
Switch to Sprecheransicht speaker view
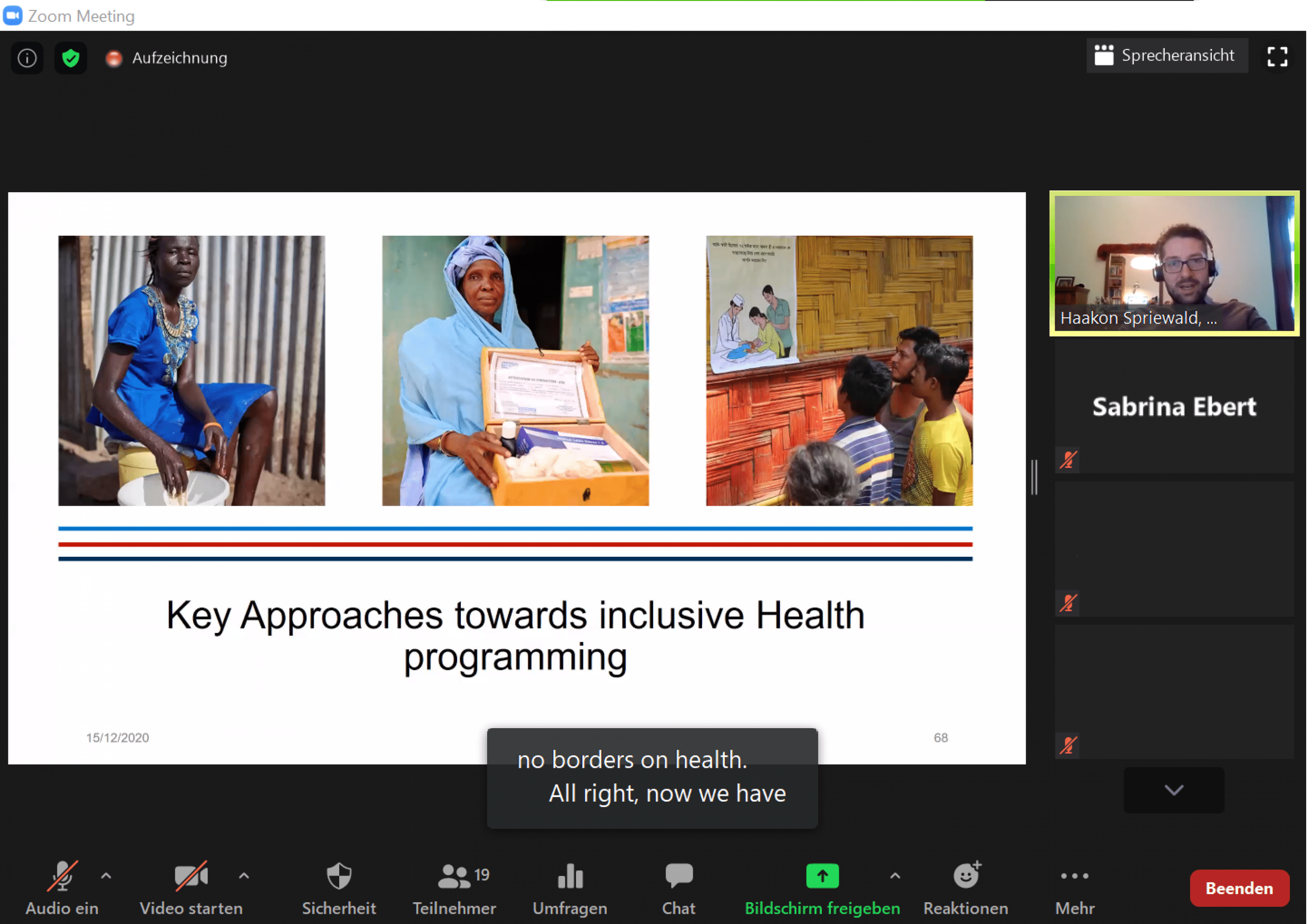click(1166, 55)
